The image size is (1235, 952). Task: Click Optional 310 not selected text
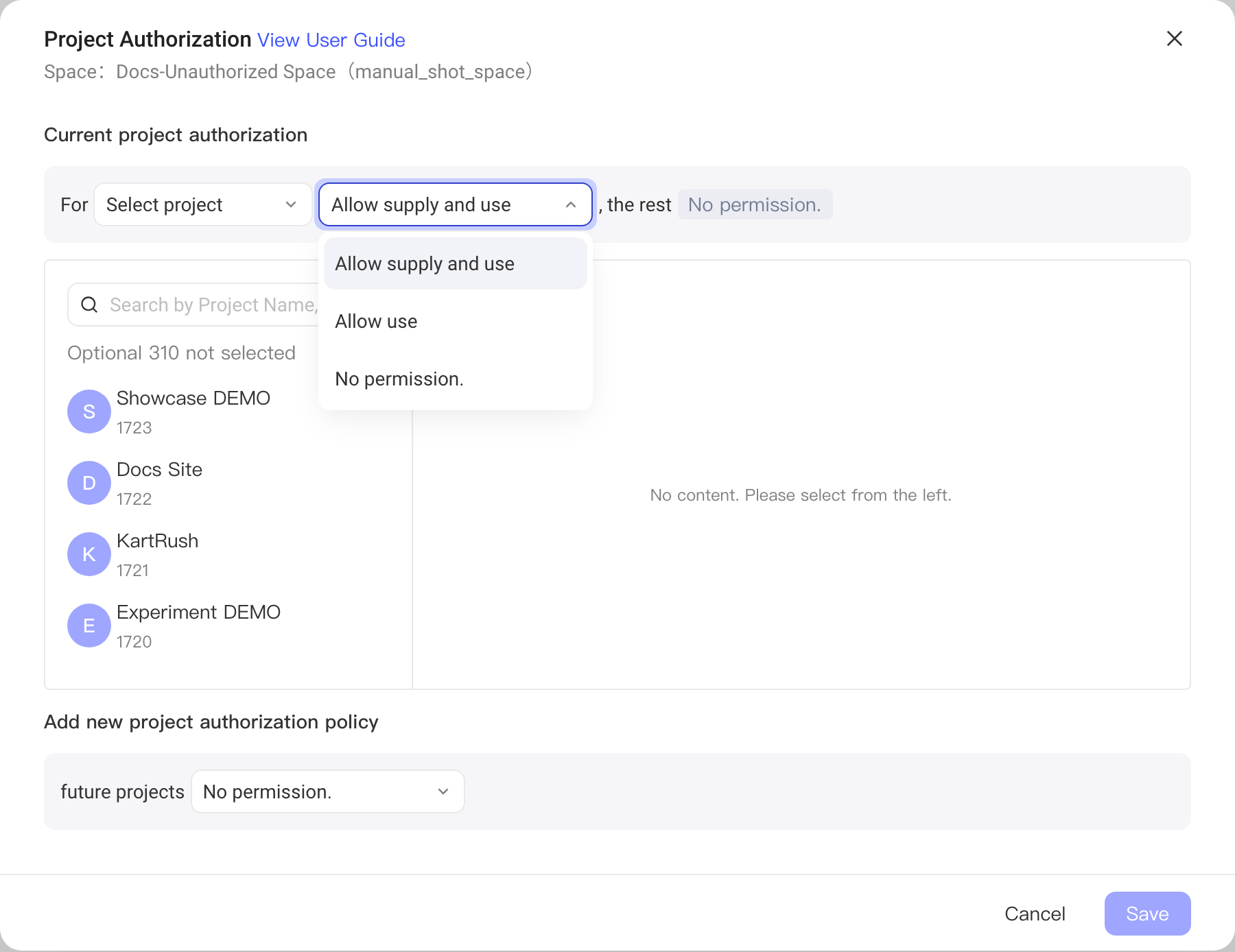(182, 353)
